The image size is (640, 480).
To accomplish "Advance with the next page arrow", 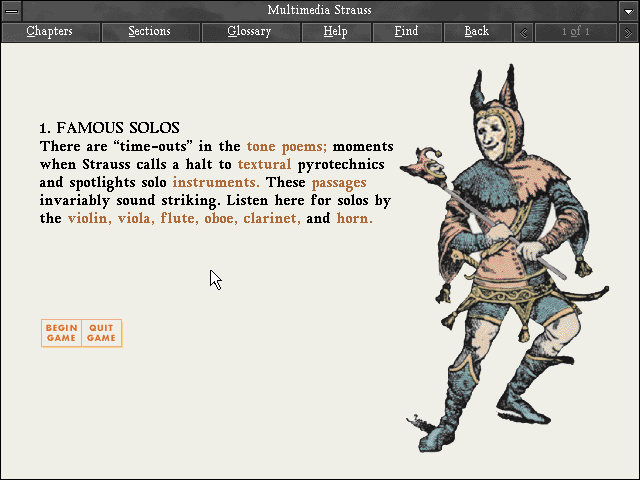I will coord(629,32).
